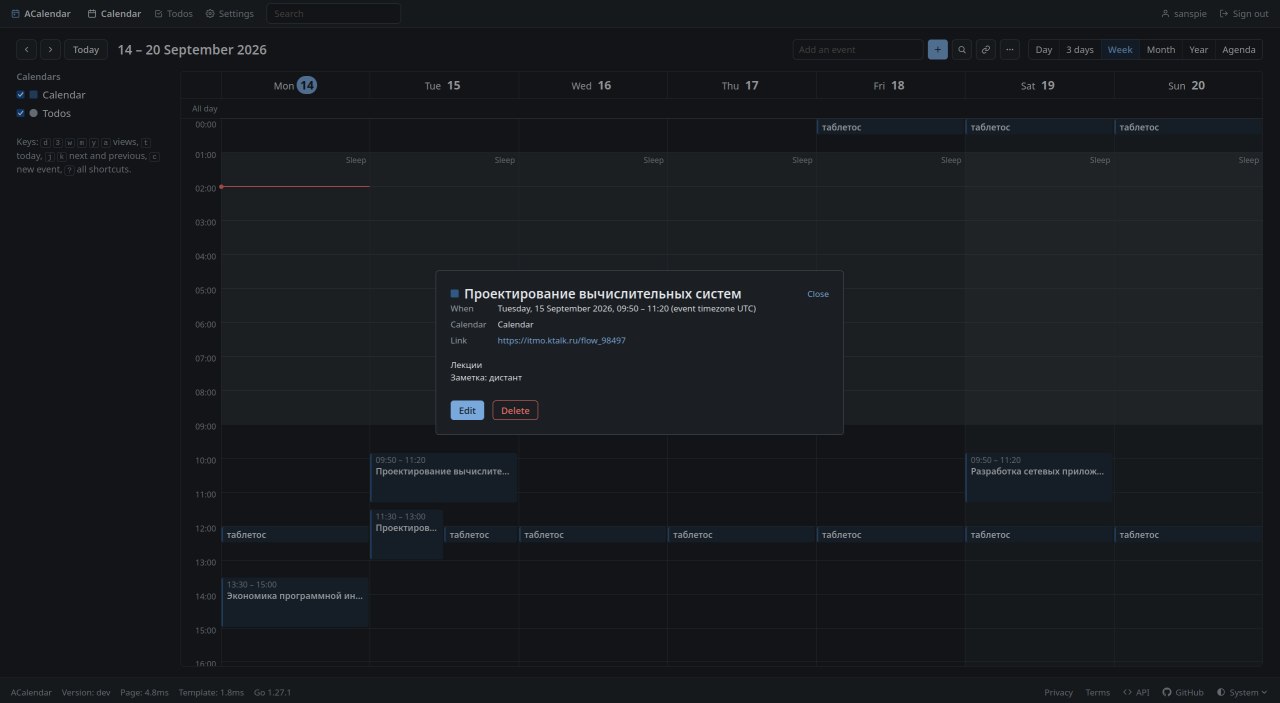Screen dimensions: 1280x703
Task: Click the grey Todos color dot in the sidebar
Action: coord(34,113)
